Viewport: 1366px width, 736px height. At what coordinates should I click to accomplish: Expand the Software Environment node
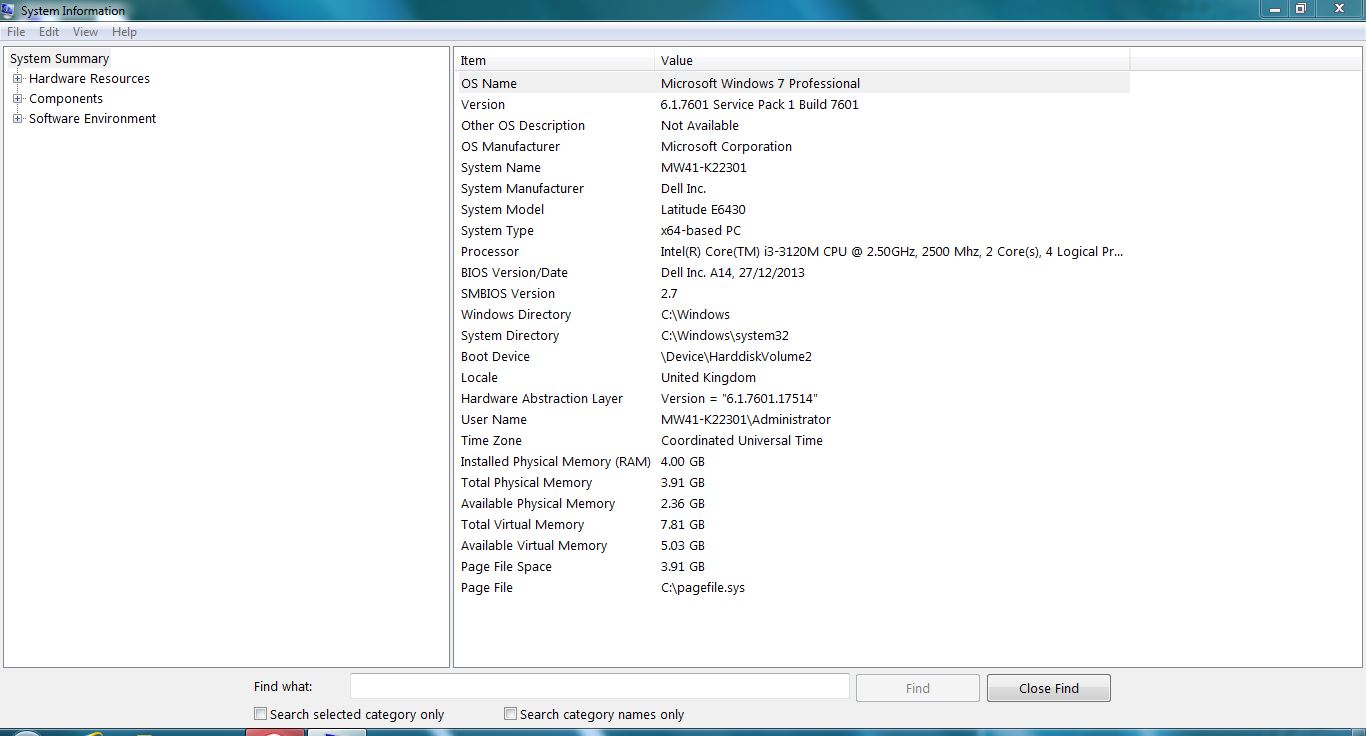click(17, 119)
